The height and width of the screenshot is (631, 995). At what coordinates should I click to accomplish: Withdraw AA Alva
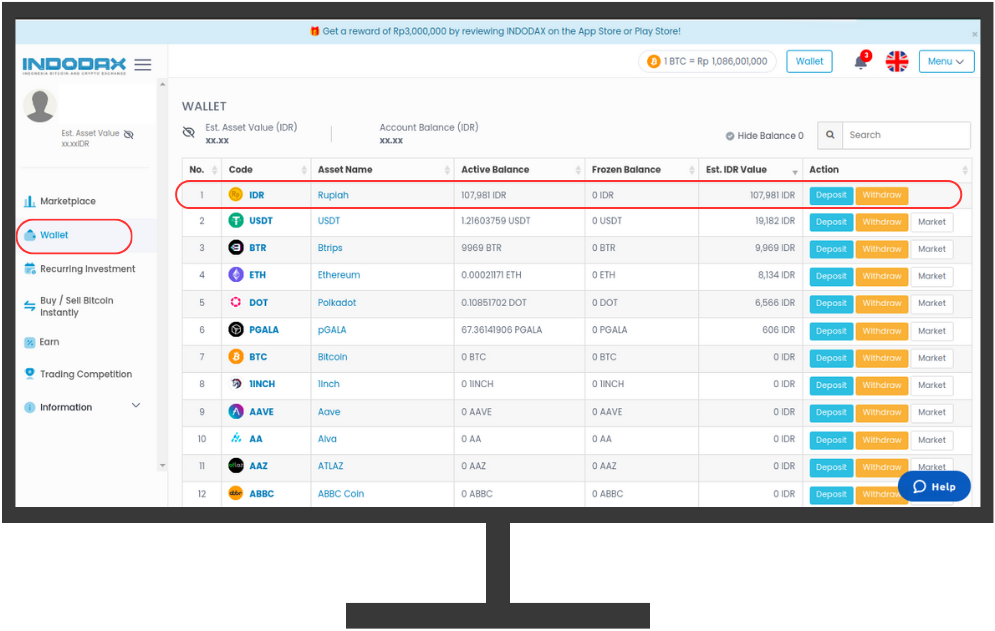(x=881, y=440)
